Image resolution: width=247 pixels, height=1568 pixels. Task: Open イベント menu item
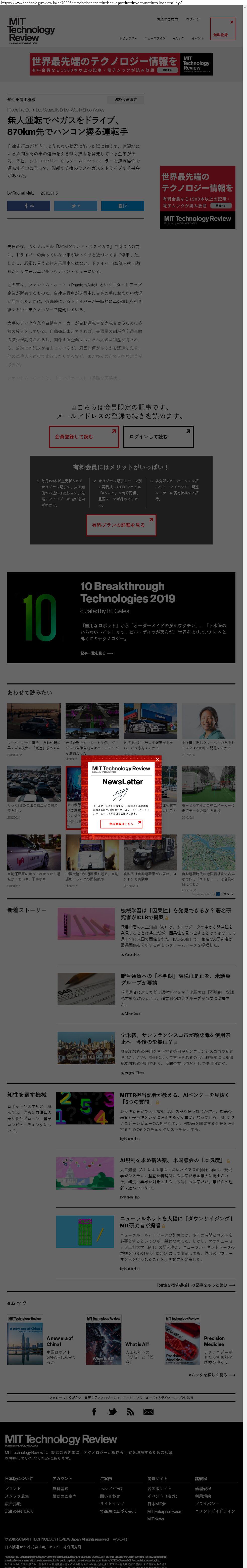[x=198, y=38]
